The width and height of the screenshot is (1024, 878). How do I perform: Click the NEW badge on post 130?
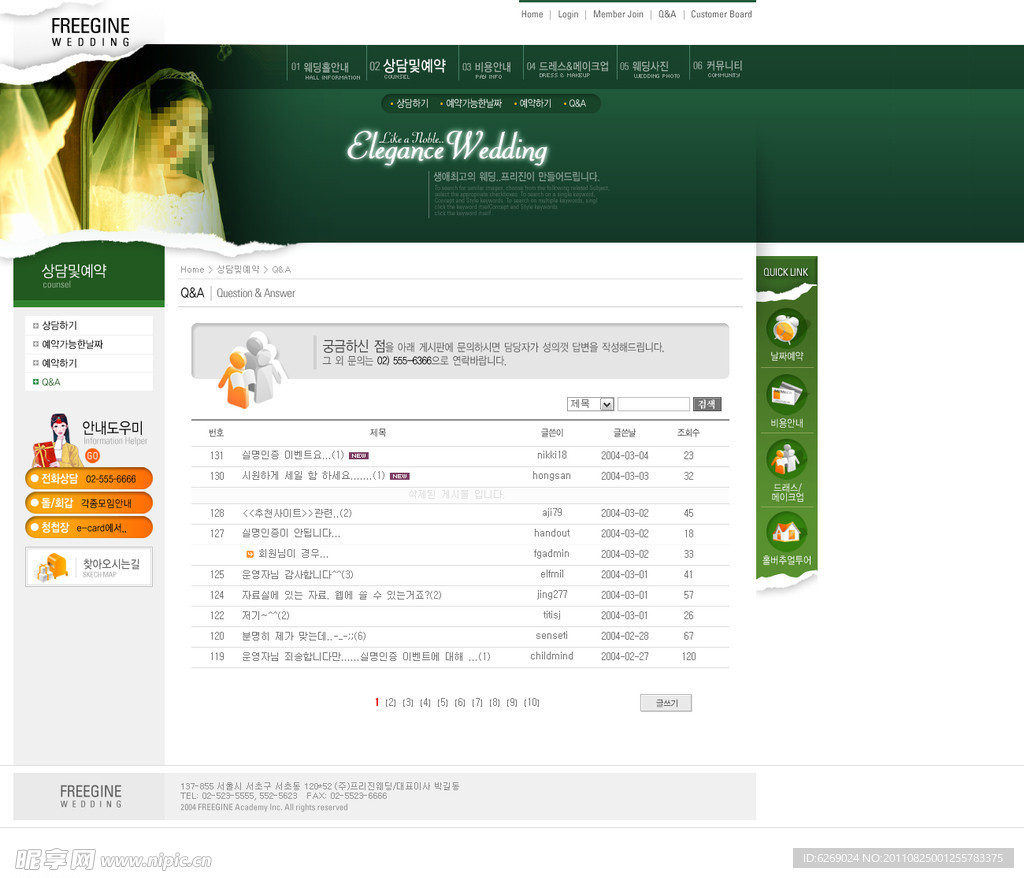click(400, 476)
